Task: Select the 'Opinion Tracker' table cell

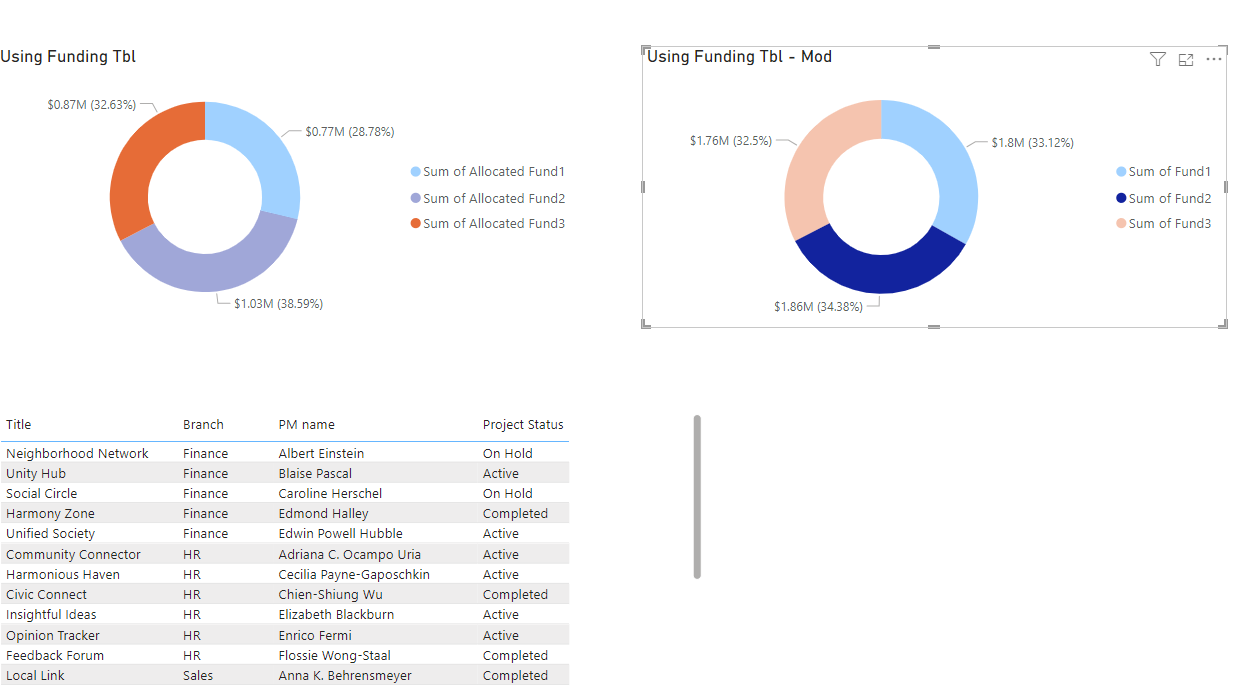Action: pos(53,636)
